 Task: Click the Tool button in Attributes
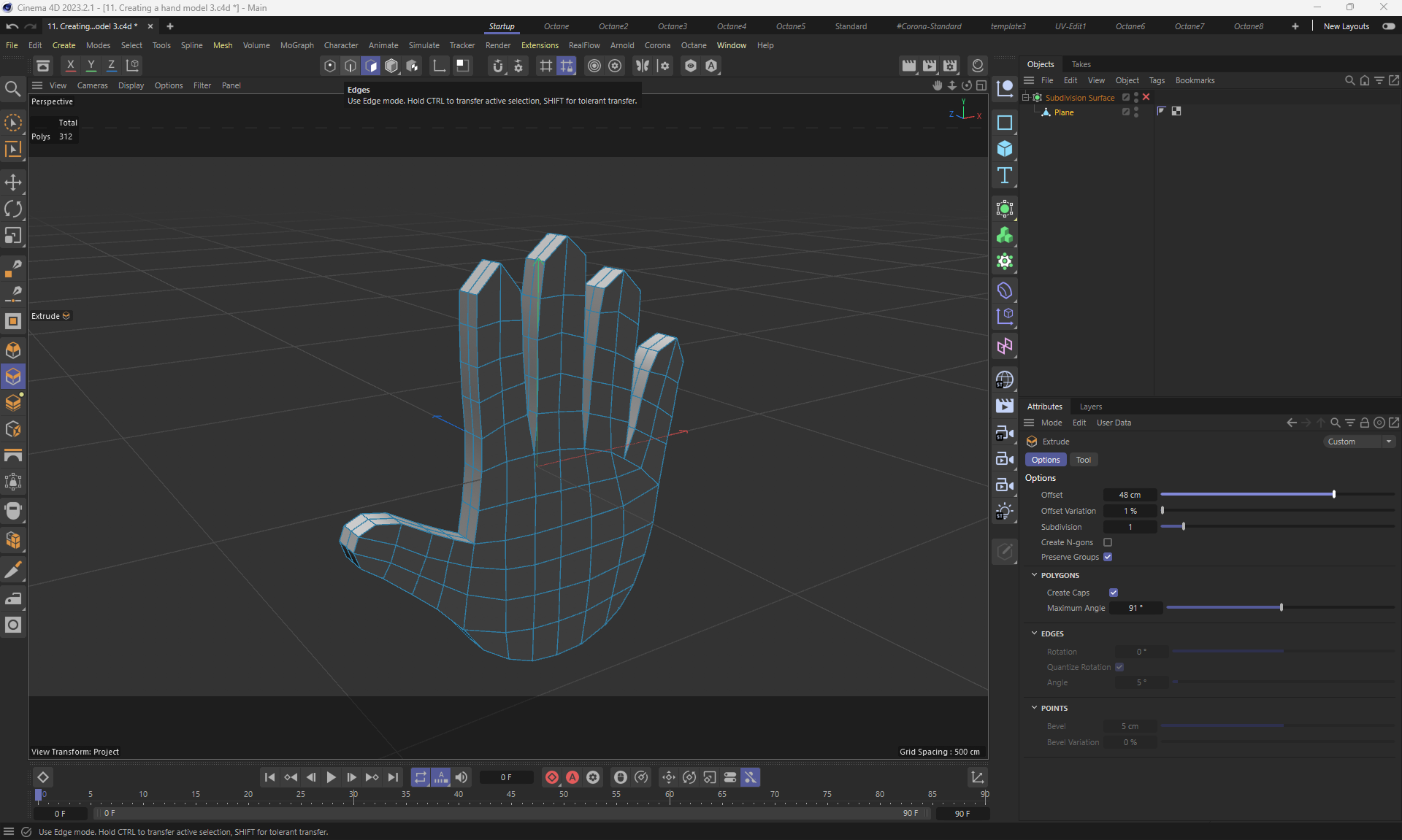(x=1083, y=461)
